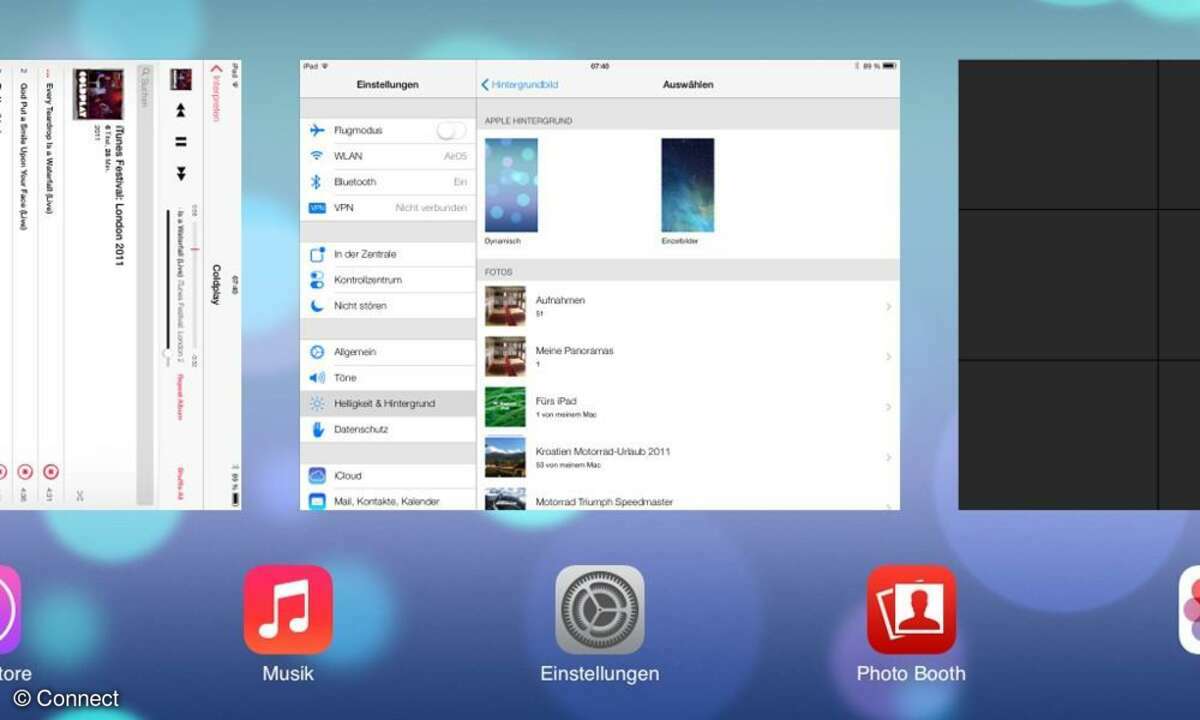Open Allgemein gear icon in sidebar
Image resolution: width=1200 pixels, height=720 pixels.
point(317,352)
